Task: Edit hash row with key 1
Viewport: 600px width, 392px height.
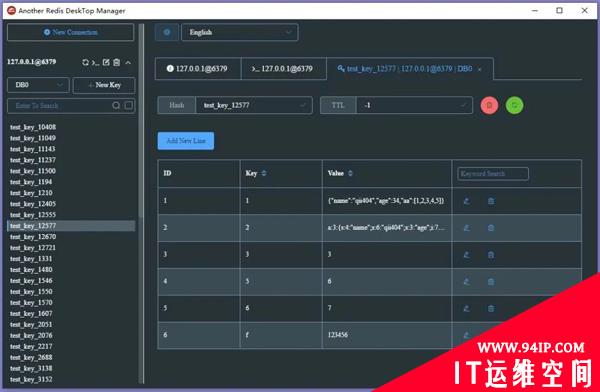Action: (x=466, y=201)
